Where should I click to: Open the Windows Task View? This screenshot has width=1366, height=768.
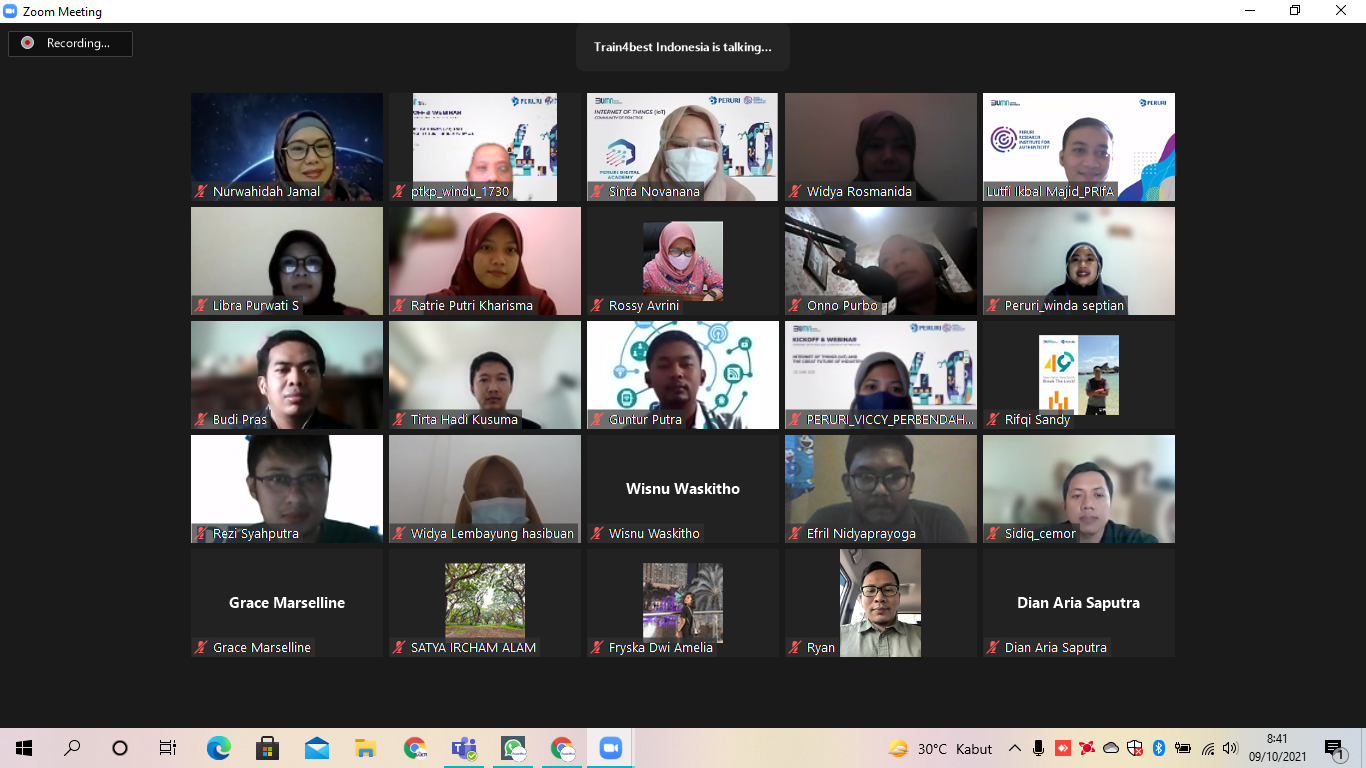click(x=168, y=748)
